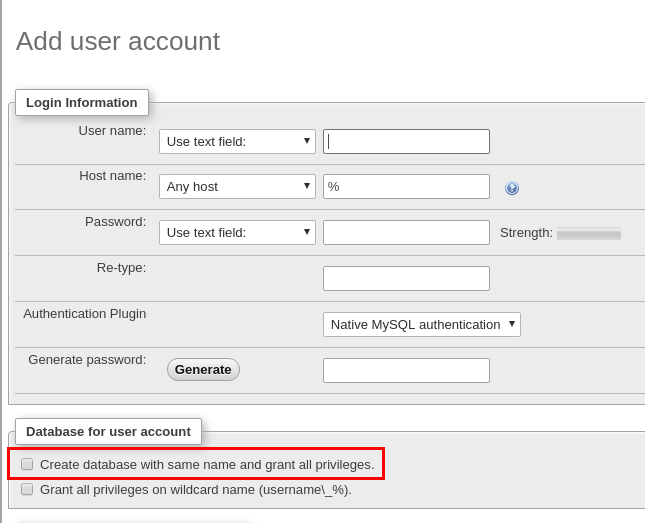
Task: Click the Re-type label text
Action: [121, 267]
